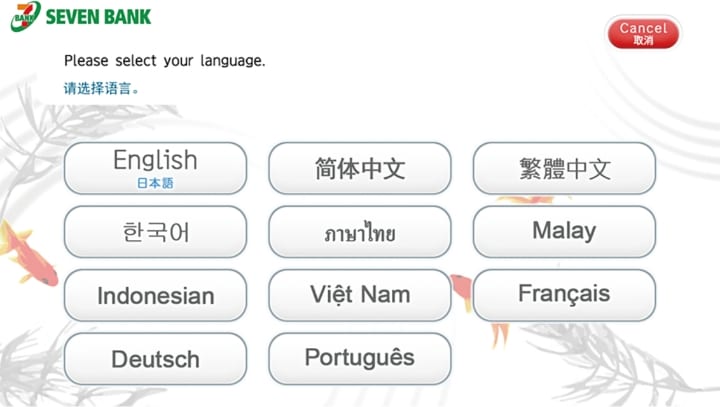
Task: Select the Deutsch language button
Action: 155,359
